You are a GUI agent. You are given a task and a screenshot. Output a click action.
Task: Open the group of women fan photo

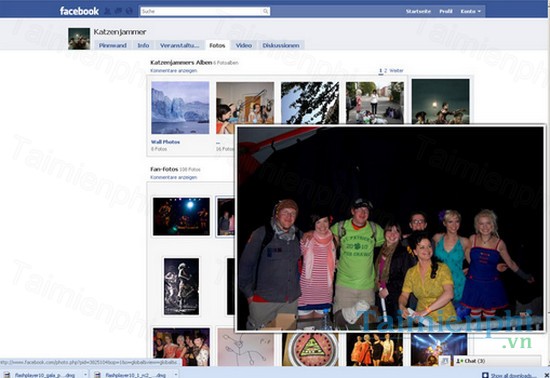(181, 347)
